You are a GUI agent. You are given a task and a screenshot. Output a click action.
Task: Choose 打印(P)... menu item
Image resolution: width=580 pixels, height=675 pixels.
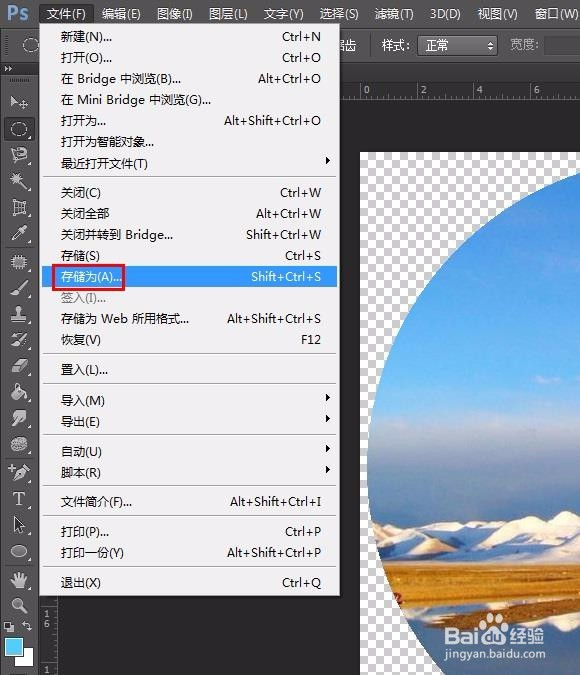(189, 532)
